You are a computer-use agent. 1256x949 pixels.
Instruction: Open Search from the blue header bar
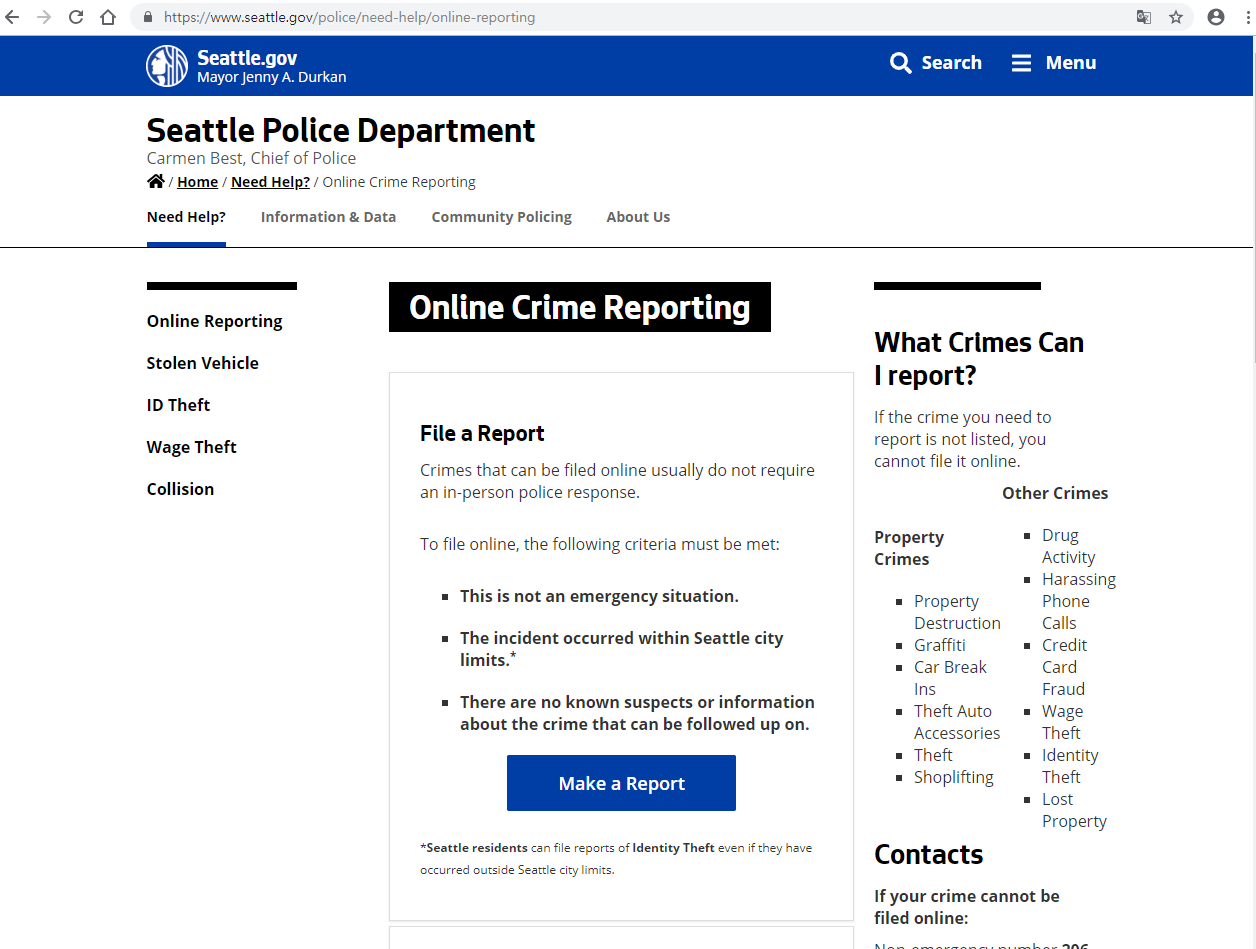click(936, 63)
